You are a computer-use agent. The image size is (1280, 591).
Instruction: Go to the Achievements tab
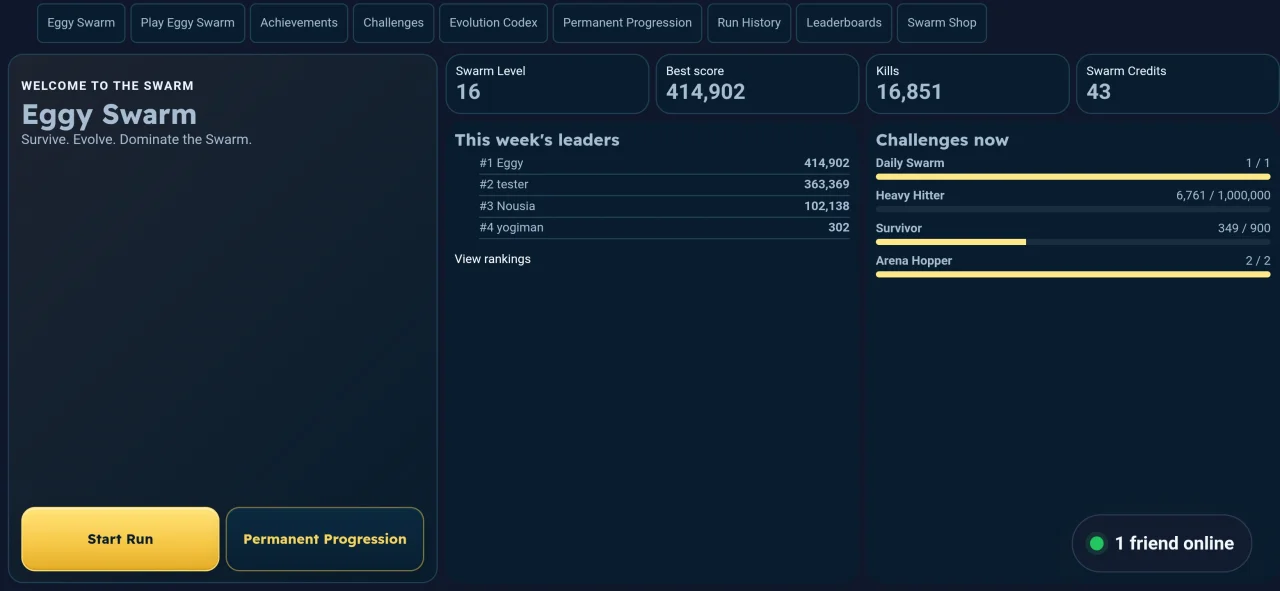(x=299, y=23)
